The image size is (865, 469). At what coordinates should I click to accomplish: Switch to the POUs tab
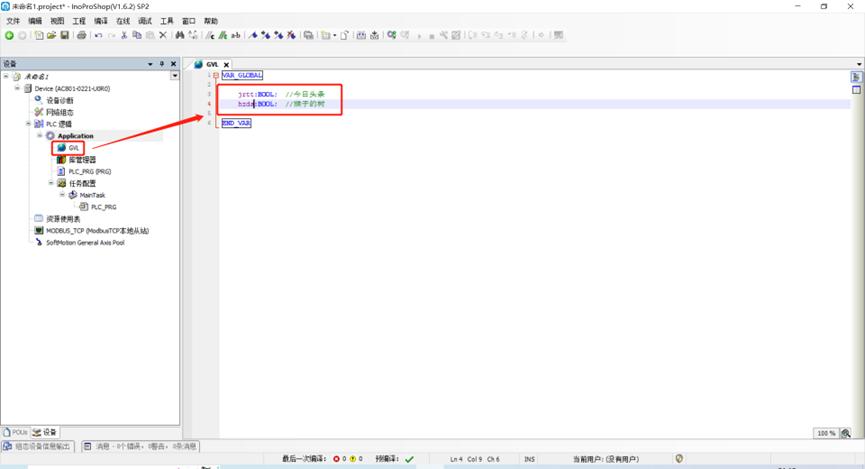[16, 432]
